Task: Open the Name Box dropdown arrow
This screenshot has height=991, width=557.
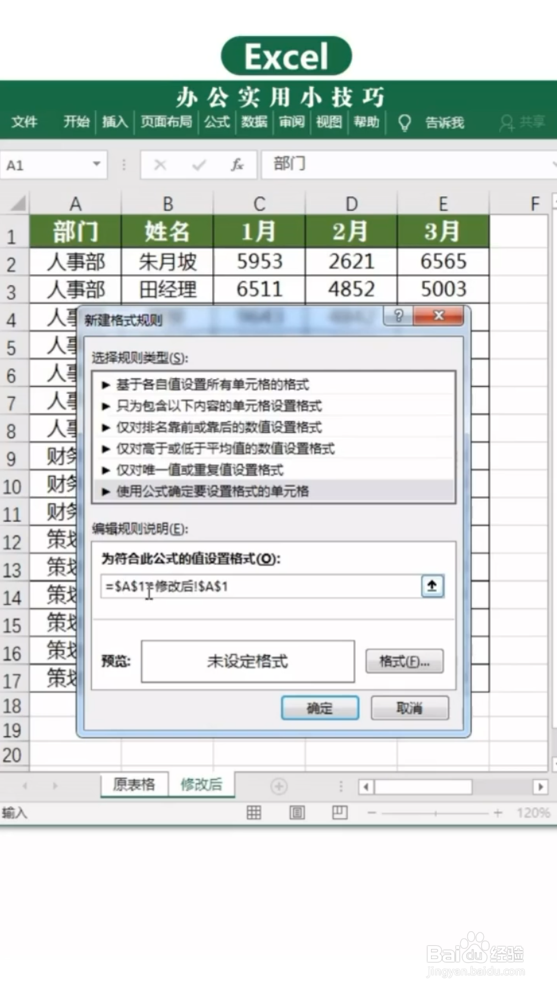Action: tap(96, 164)
